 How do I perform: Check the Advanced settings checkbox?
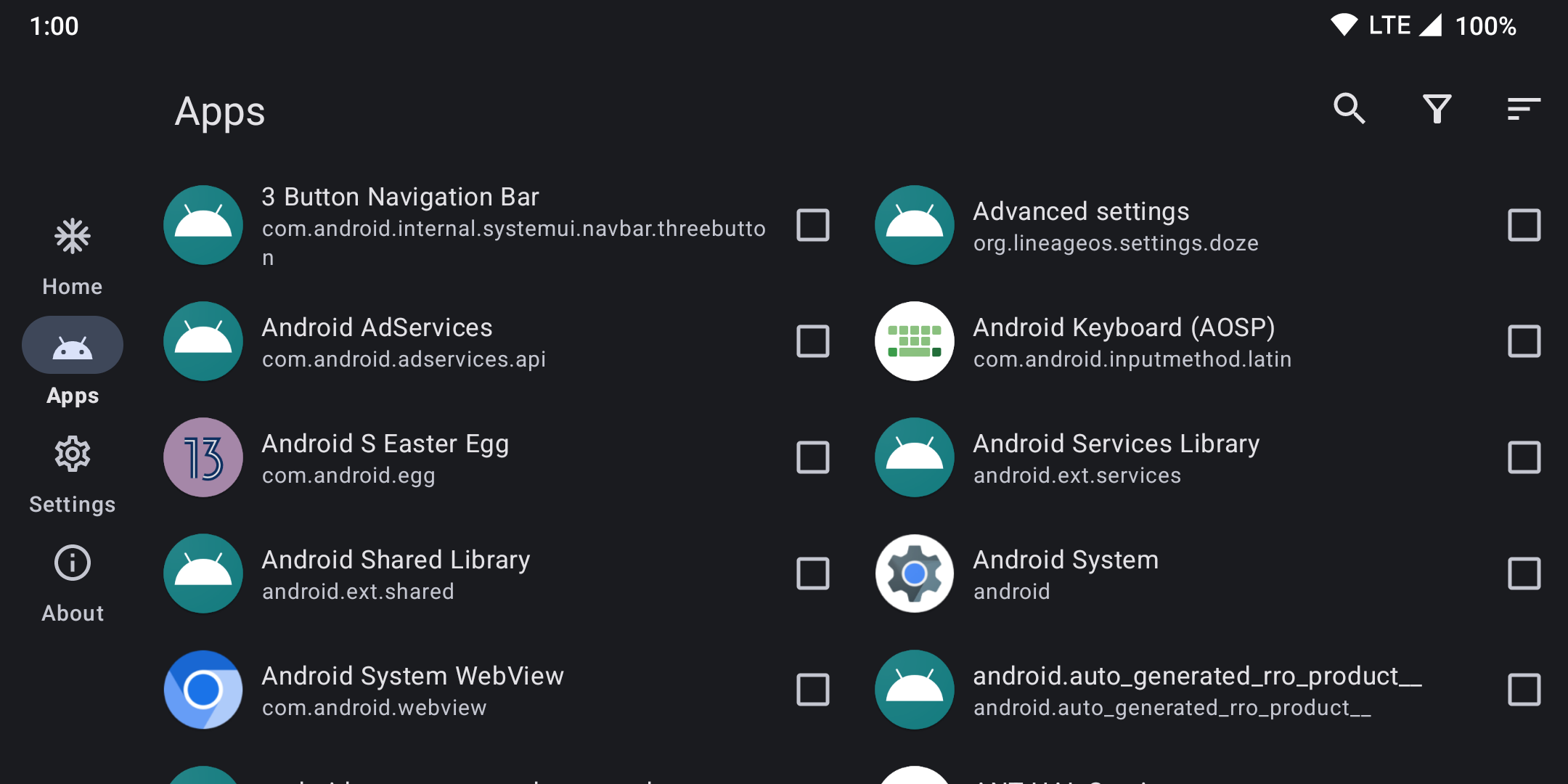1524,225
